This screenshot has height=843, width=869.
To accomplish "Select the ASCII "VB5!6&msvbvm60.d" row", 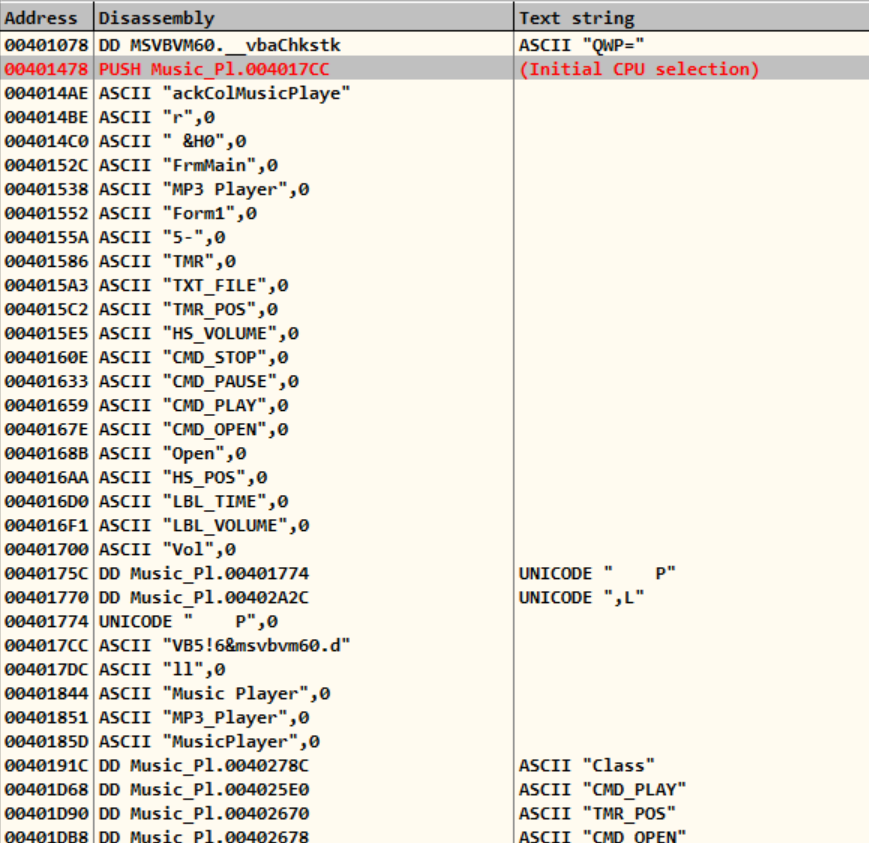I will click(434, 645).
